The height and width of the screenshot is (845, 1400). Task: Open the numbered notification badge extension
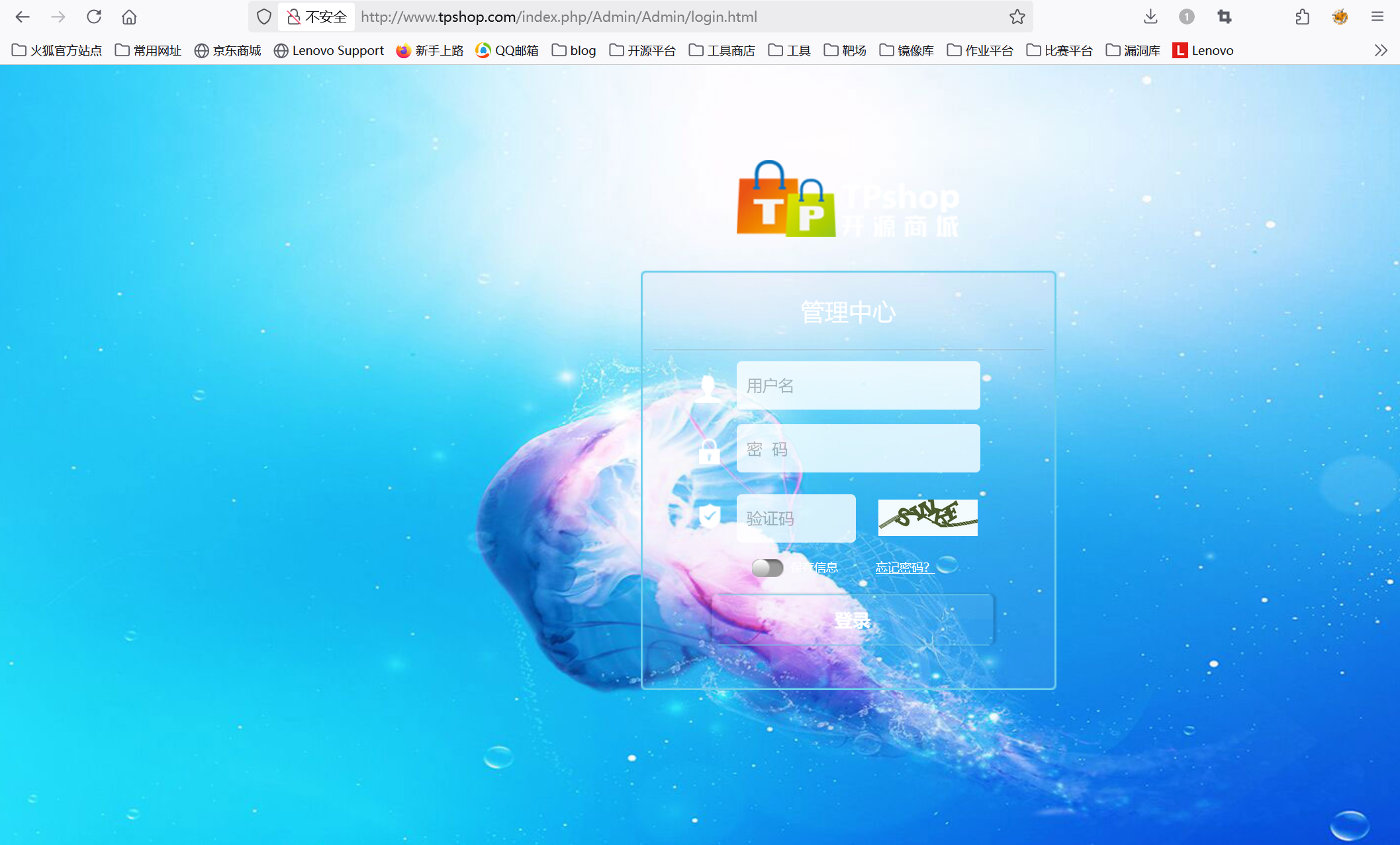(1186, 17)
